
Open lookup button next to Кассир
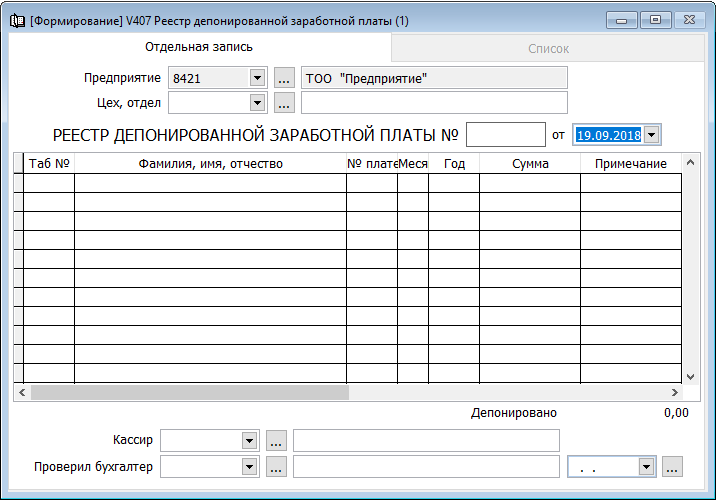coord(277,440)
